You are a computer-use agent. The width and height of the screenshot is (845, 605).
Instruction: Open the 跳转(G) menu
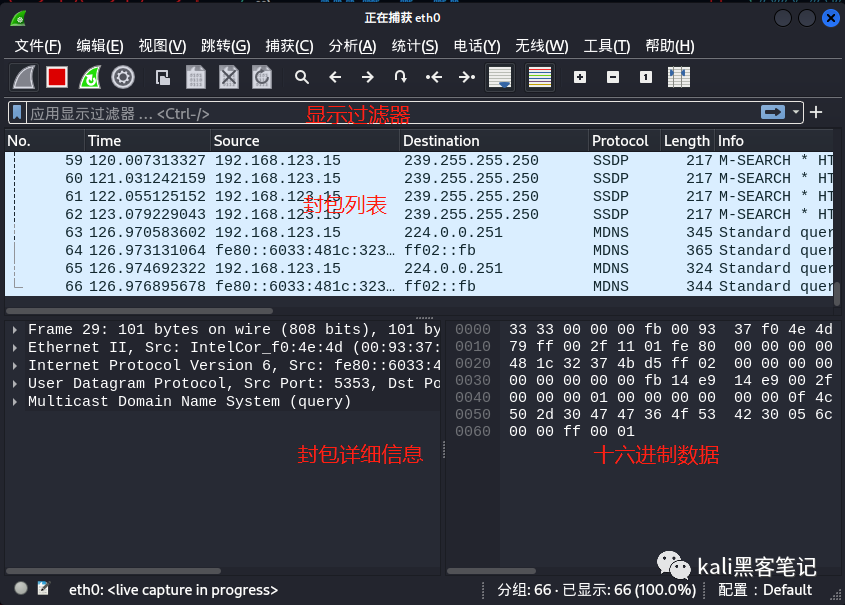pos(225,46)
